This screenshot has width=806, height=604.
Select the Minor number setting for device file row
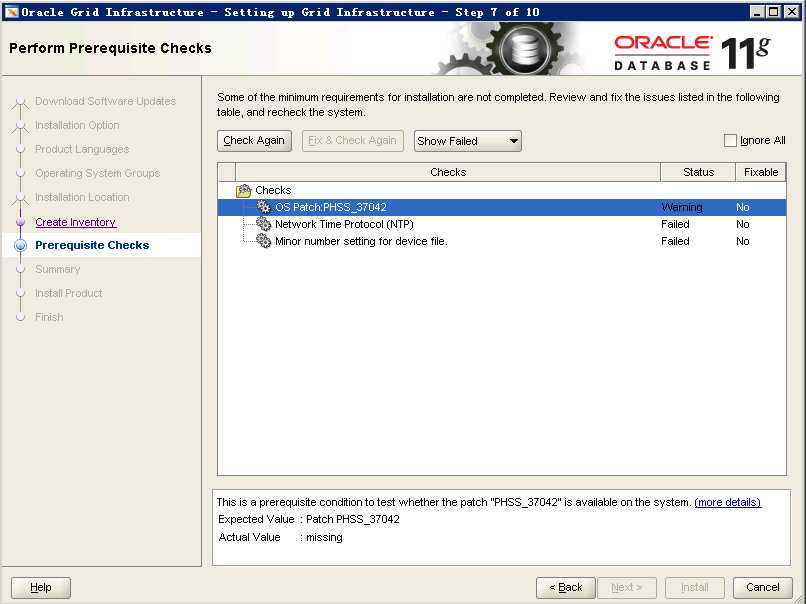(502, 241)
